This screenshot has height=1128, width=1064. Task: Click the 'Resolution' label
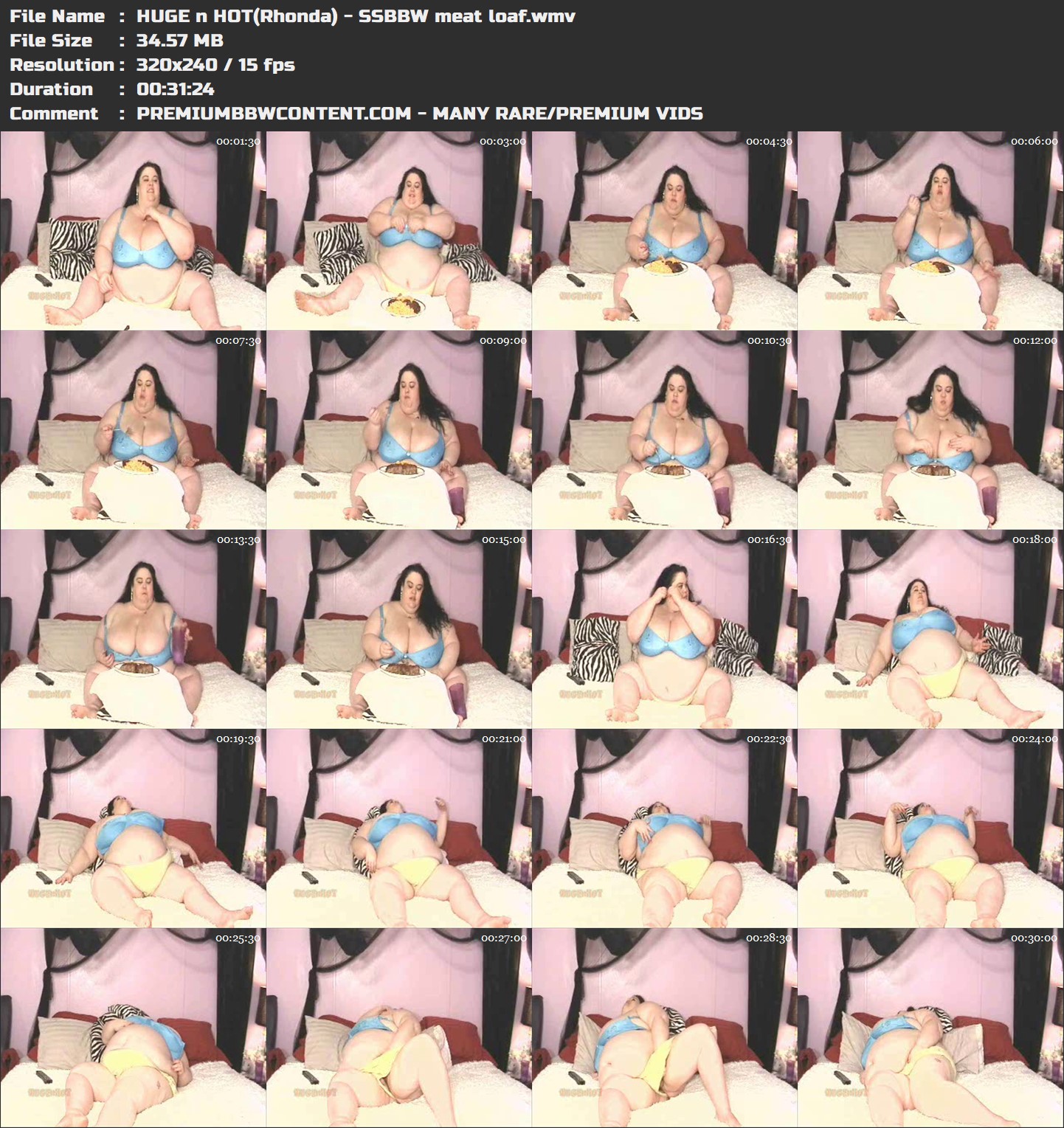(62, 65)
